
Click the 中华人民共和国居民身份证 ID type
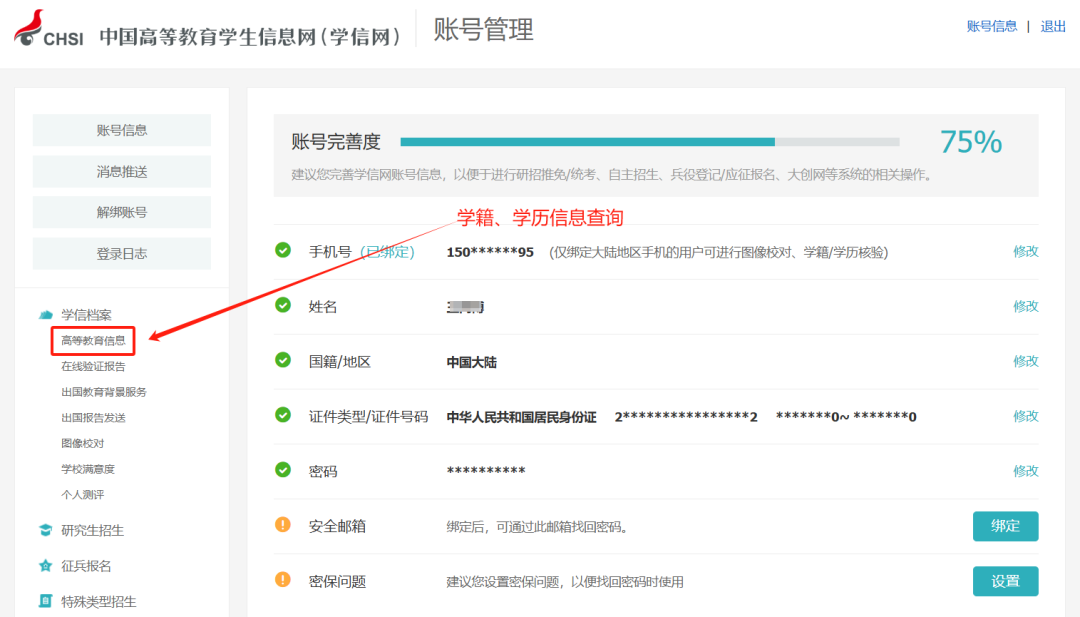click(521, 417)
